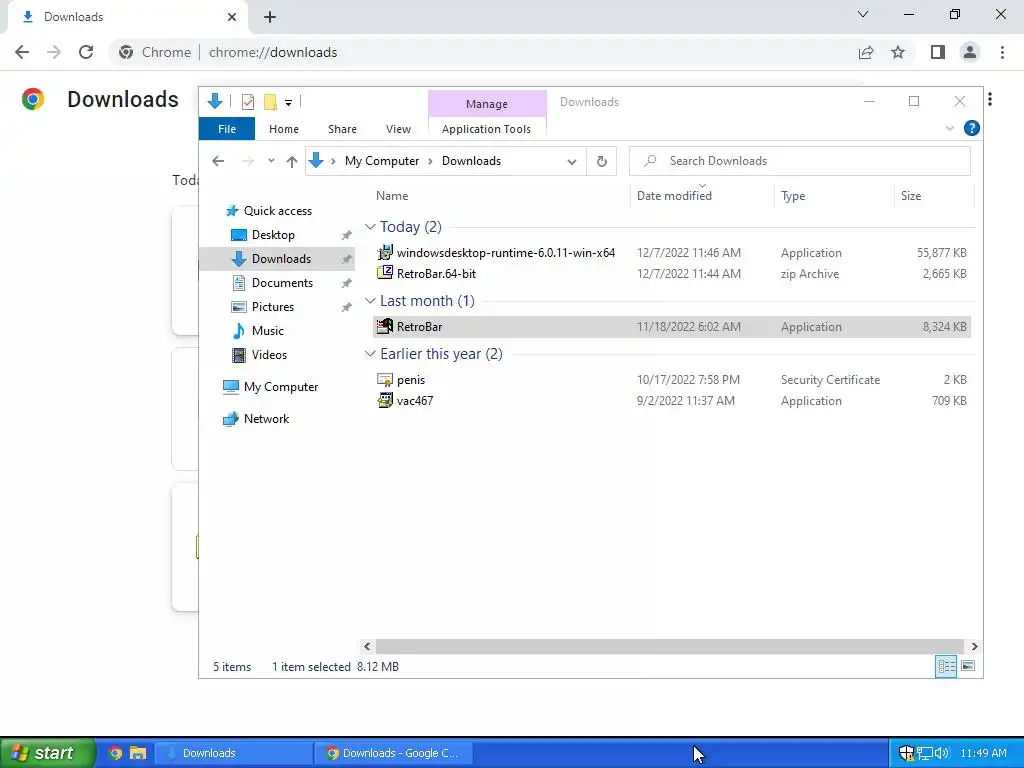Select the Downloads Explorer taskbar button
The image size is (1024, 768).
coord(234,753)
